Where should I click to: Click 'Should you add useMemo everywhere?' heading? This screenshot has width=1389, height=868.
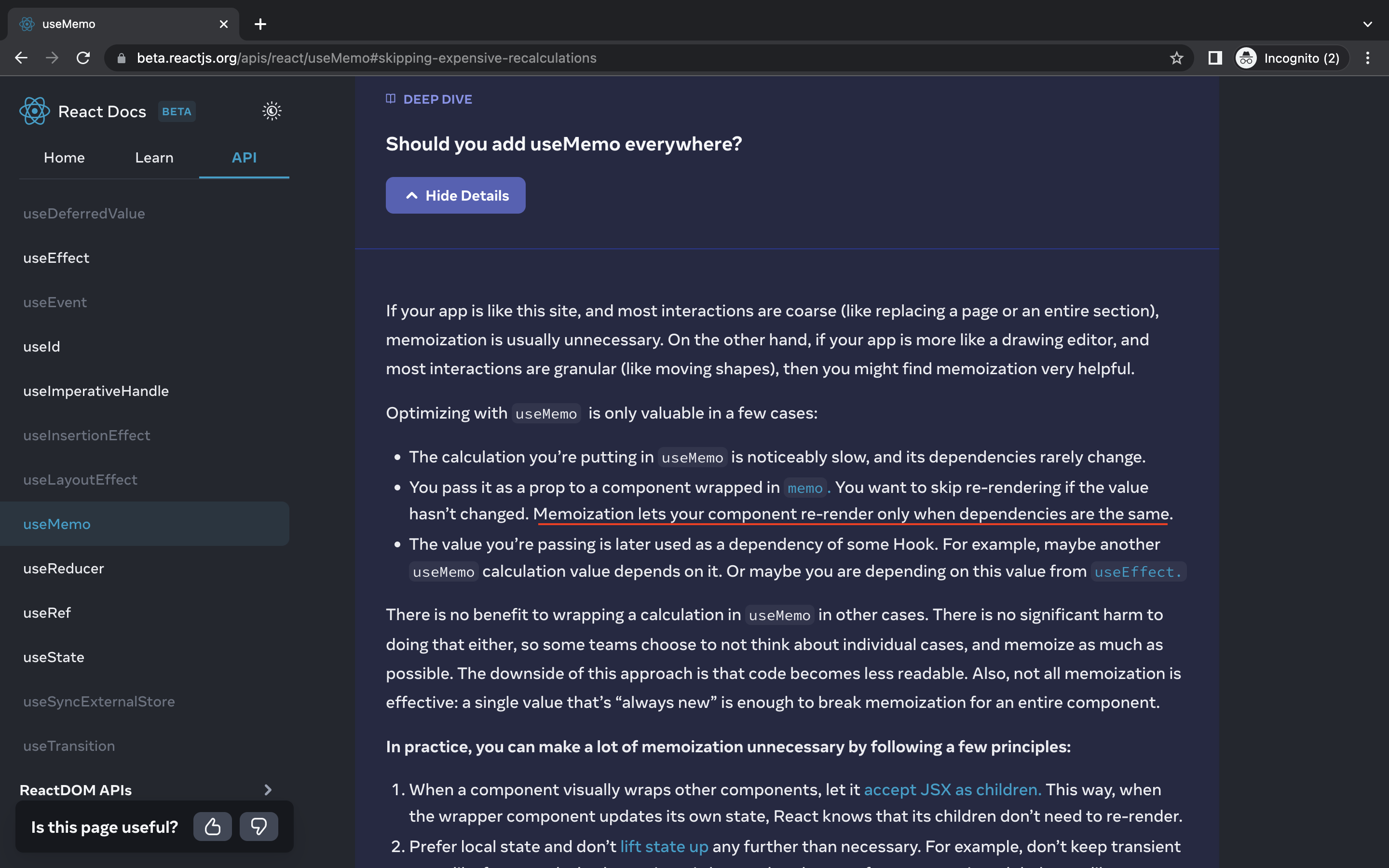pos(564,144)
